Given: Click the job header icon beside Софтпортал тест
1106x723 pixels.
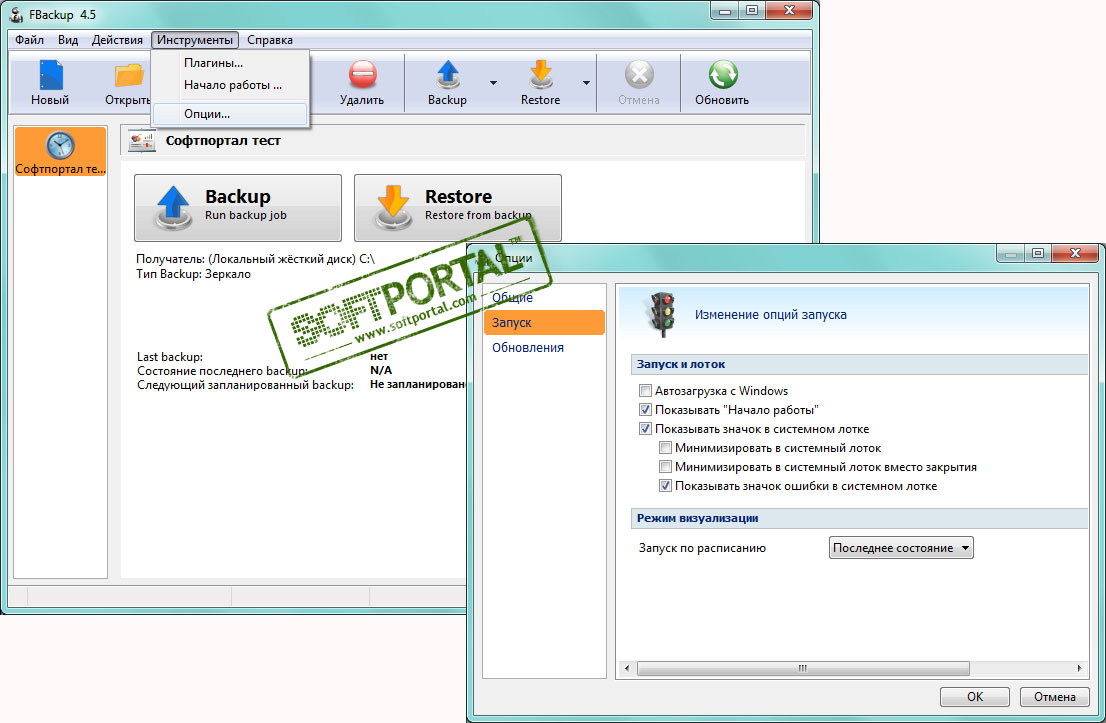Looking at the screenshot, I should tap(142, 141).
